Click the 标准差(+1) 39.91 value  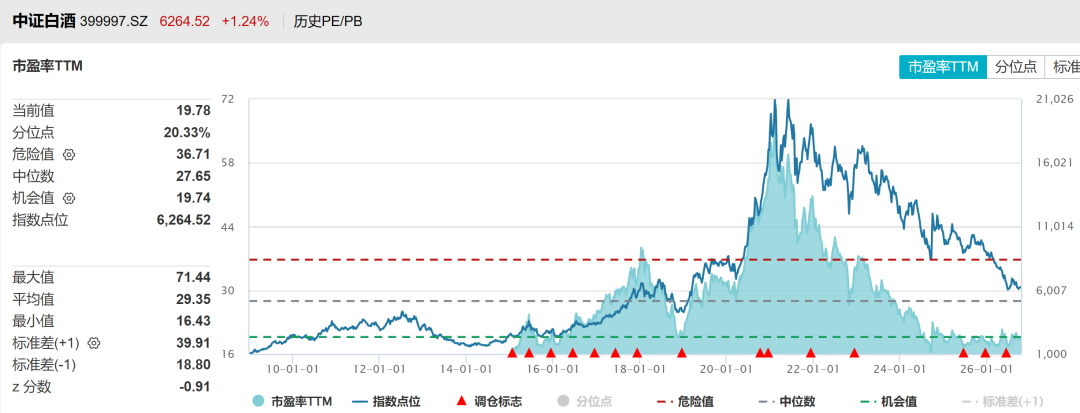(193, 343)
